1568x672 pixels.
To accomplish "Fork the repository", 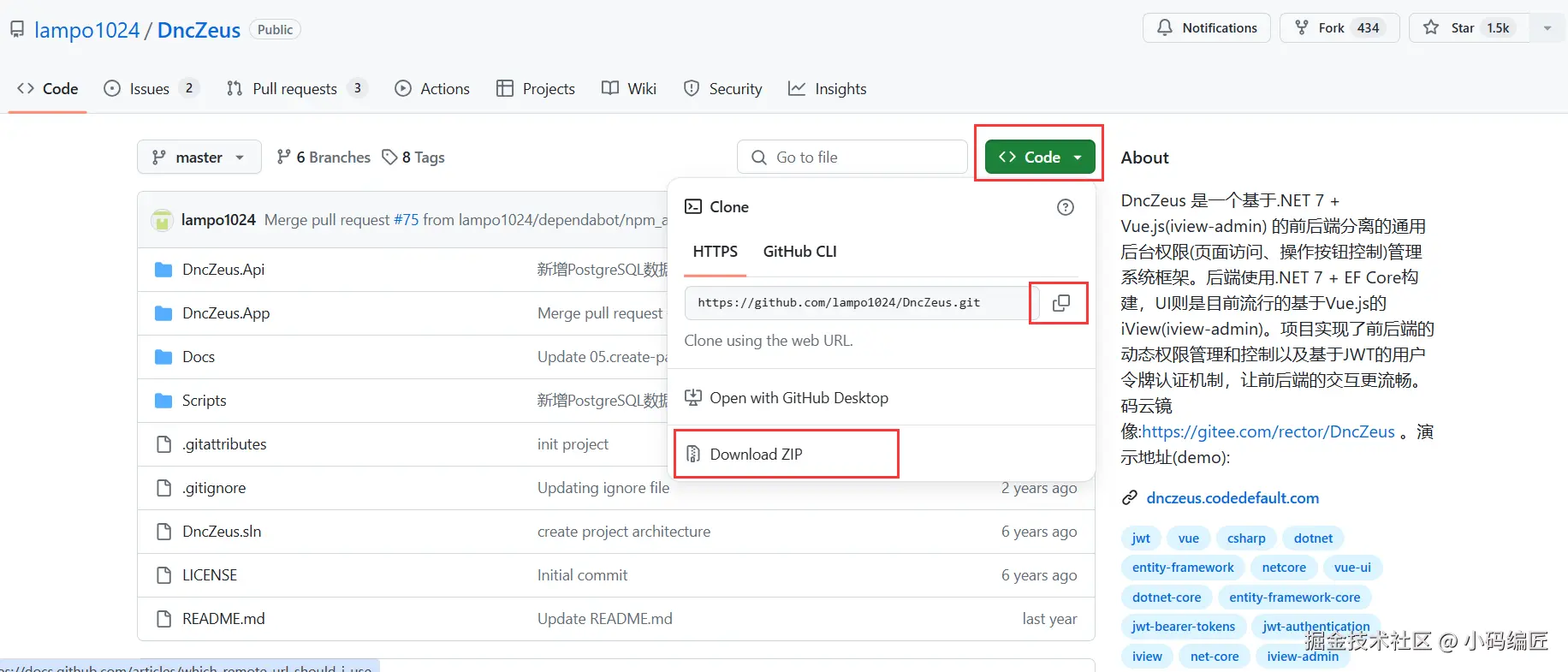I will (1339, 28).
